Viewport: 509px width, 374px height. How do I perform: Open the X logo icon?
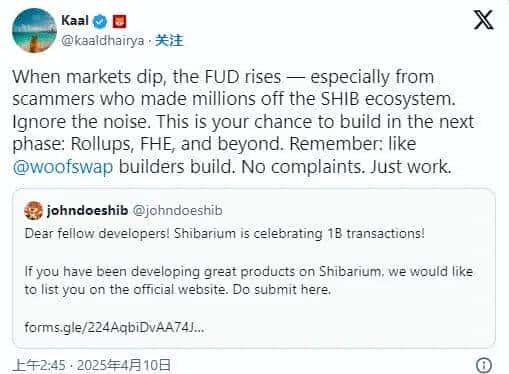click(x=483, y=20)
